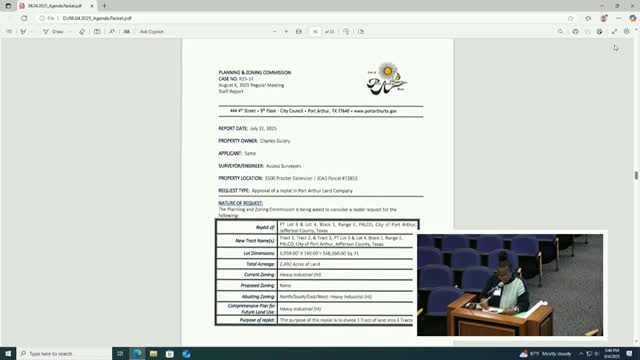Viewport: 640px width, 360px height.
Task: Click the City of Port Arthur logo
Action: pyautogui.click(x=387, y=79)
